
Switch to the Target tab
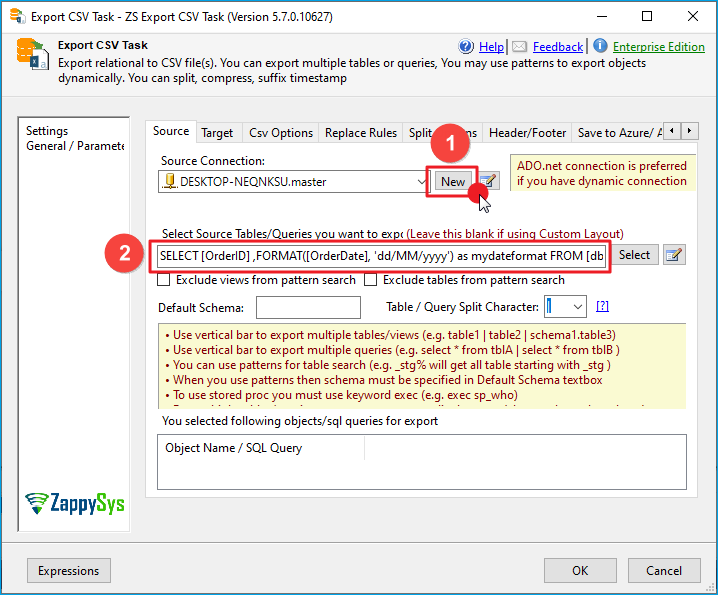click(217, 133)
